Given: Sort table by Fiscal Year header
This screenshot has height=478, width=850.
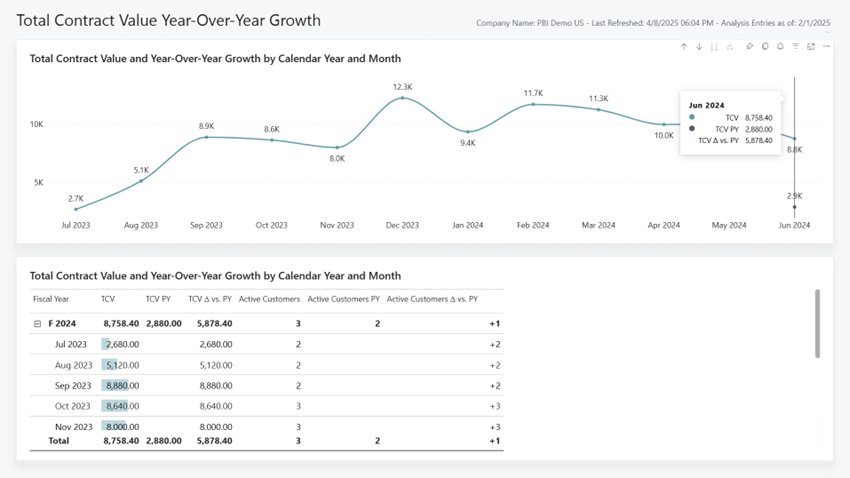Looking at the screenshot, I should (x=51, y=299).
